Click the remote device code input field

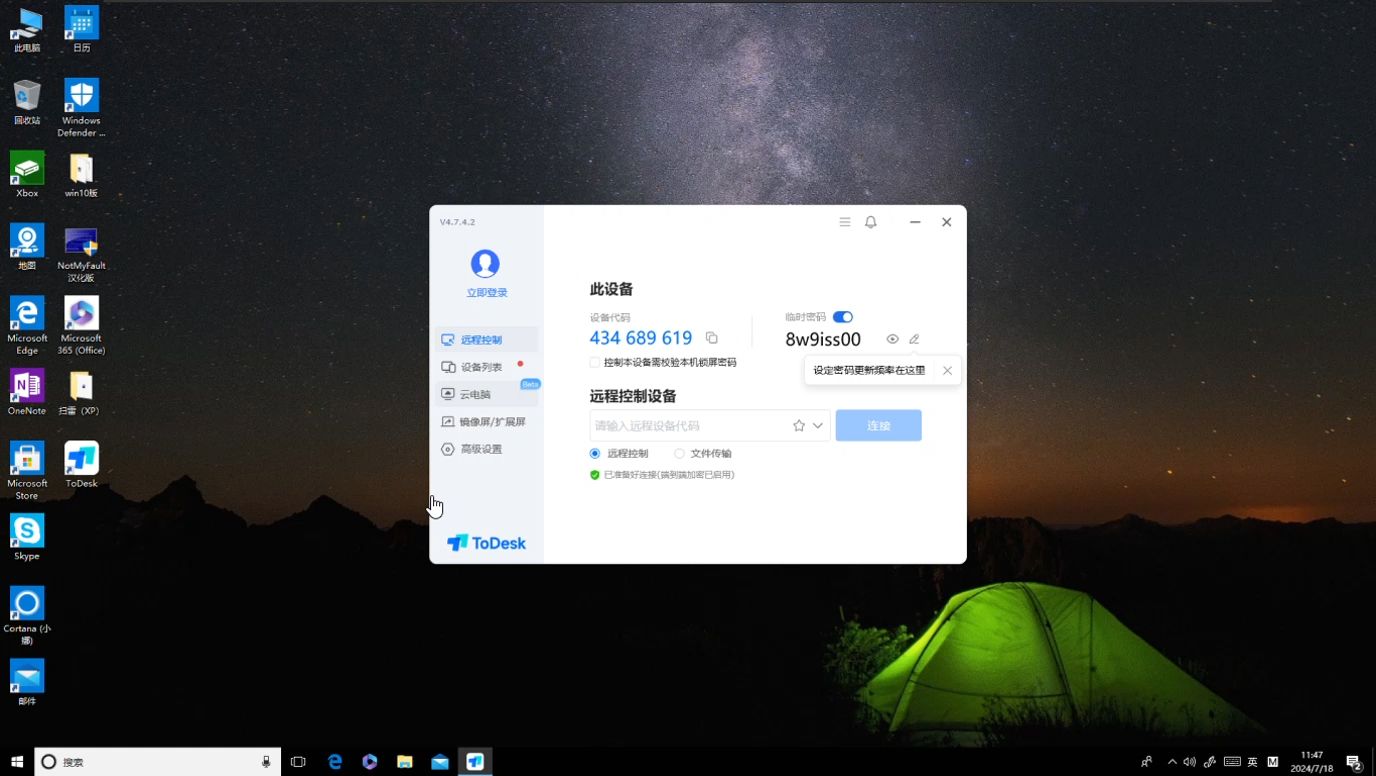point(688,426)
